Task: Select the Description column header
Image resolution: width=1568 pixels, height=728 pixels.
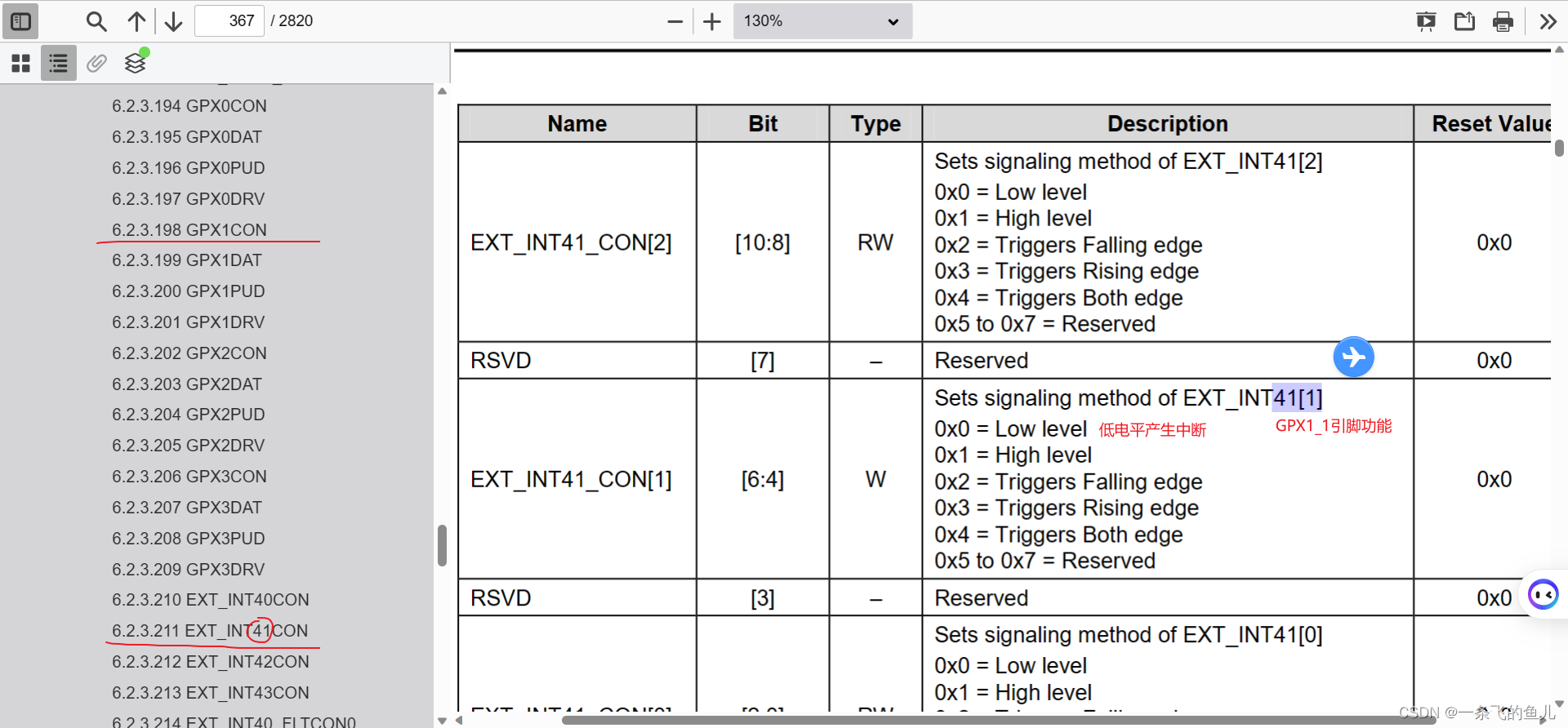Action: (1168, 123)
